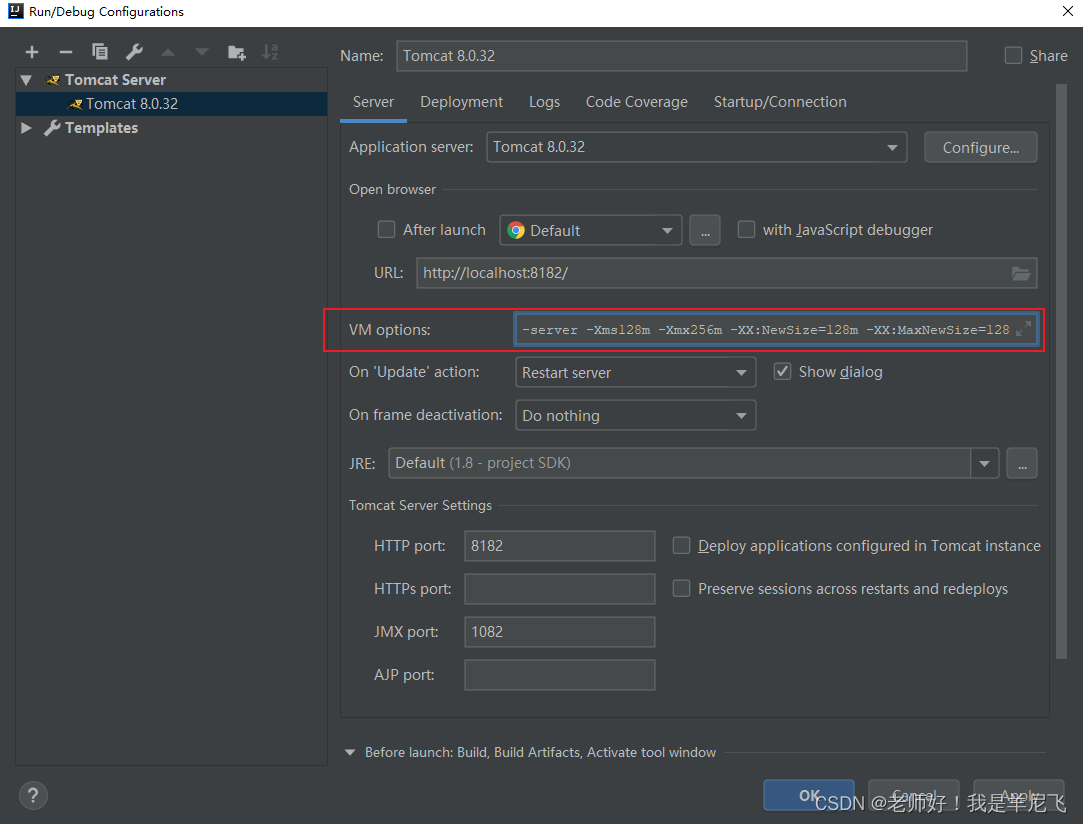Image resolution: width=1083 pixels, height=824 pixels.
Task: Sort configurations alphabetically icon
Action: 270,52
